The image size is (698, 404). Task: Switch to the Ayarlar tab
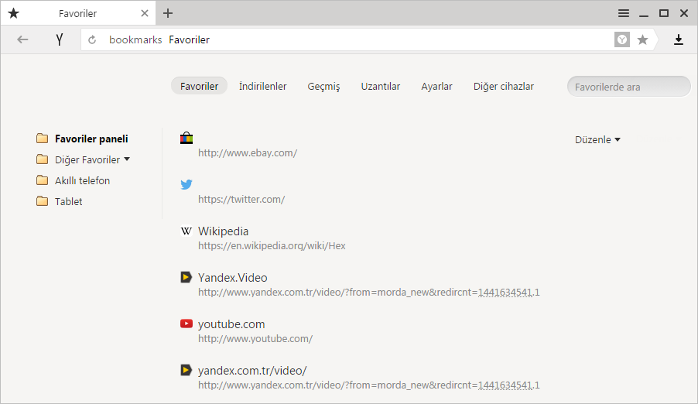click(x=437, y=86)
